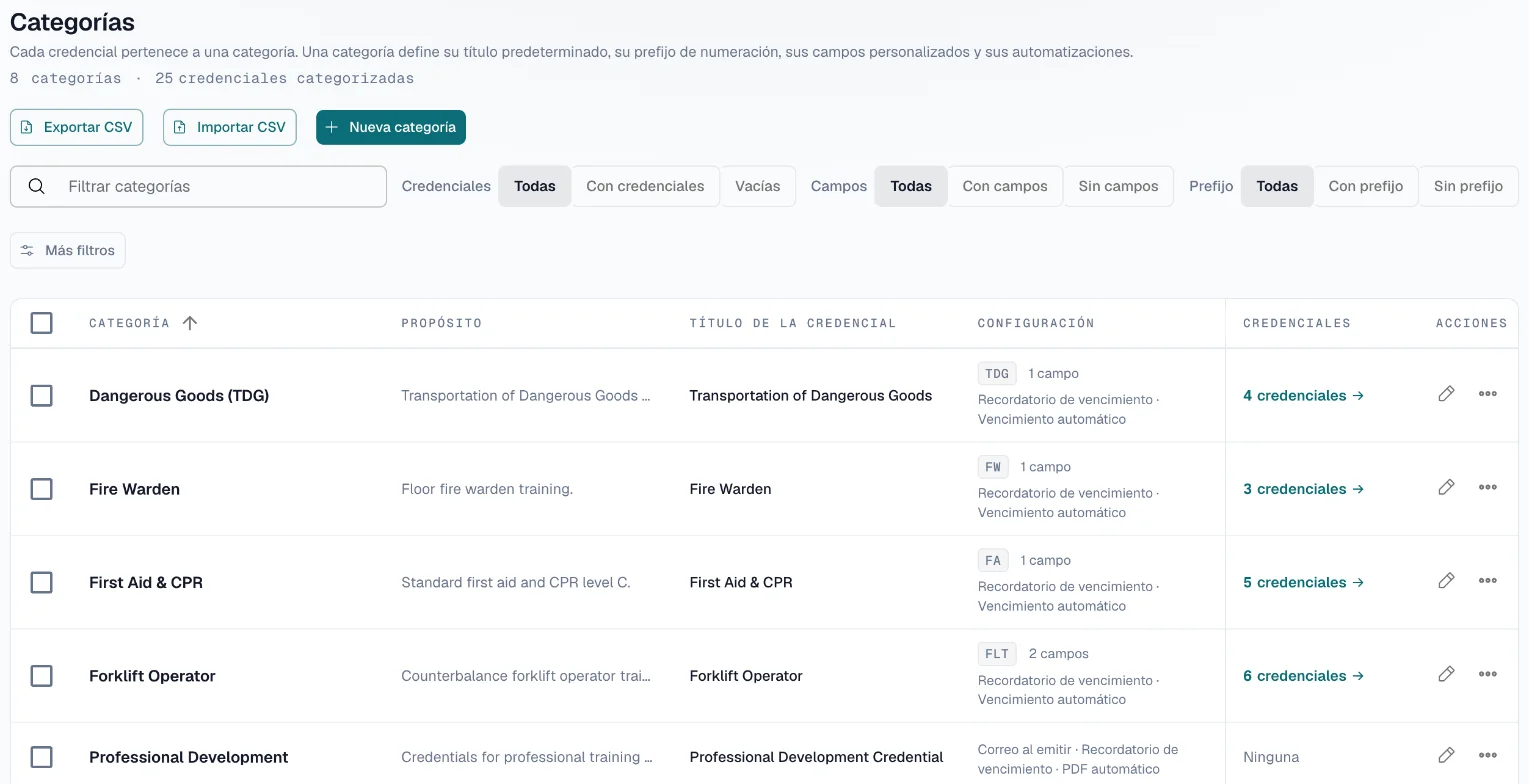Open the 3 credenciales link for Fire Warden

[x=1303, y=489]
